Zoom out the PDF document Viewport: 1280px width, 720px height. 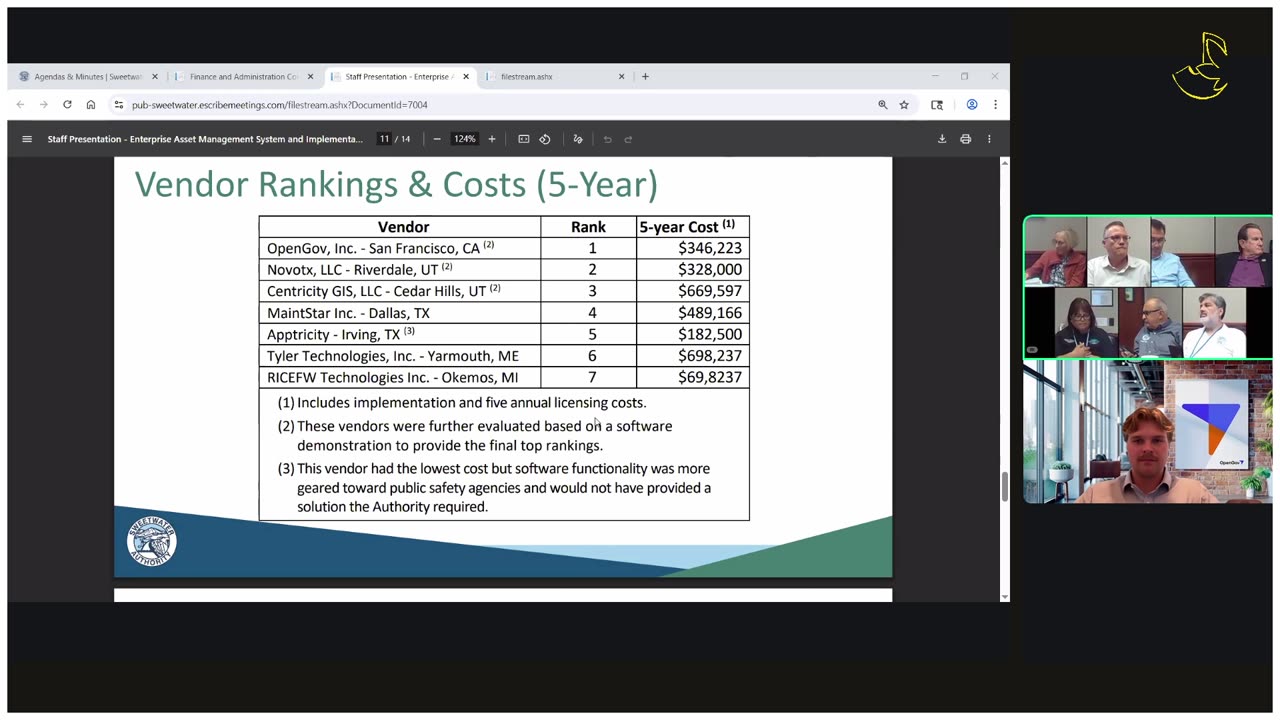(x=437, y=139)
